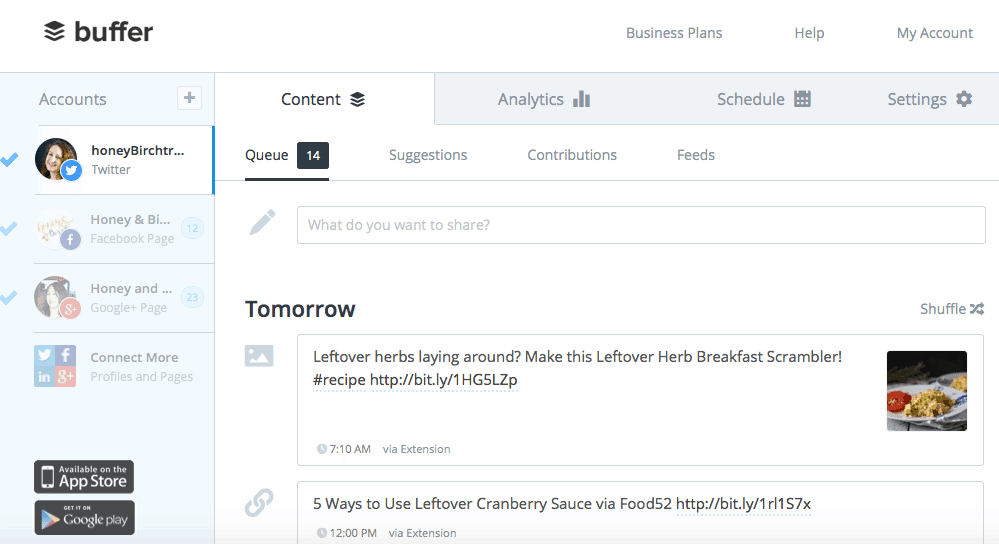Click the image icon beside Herb Scrambler post
Image resolution: width=999 pixels, height=544 pixels.
click(x=259, y=355)
